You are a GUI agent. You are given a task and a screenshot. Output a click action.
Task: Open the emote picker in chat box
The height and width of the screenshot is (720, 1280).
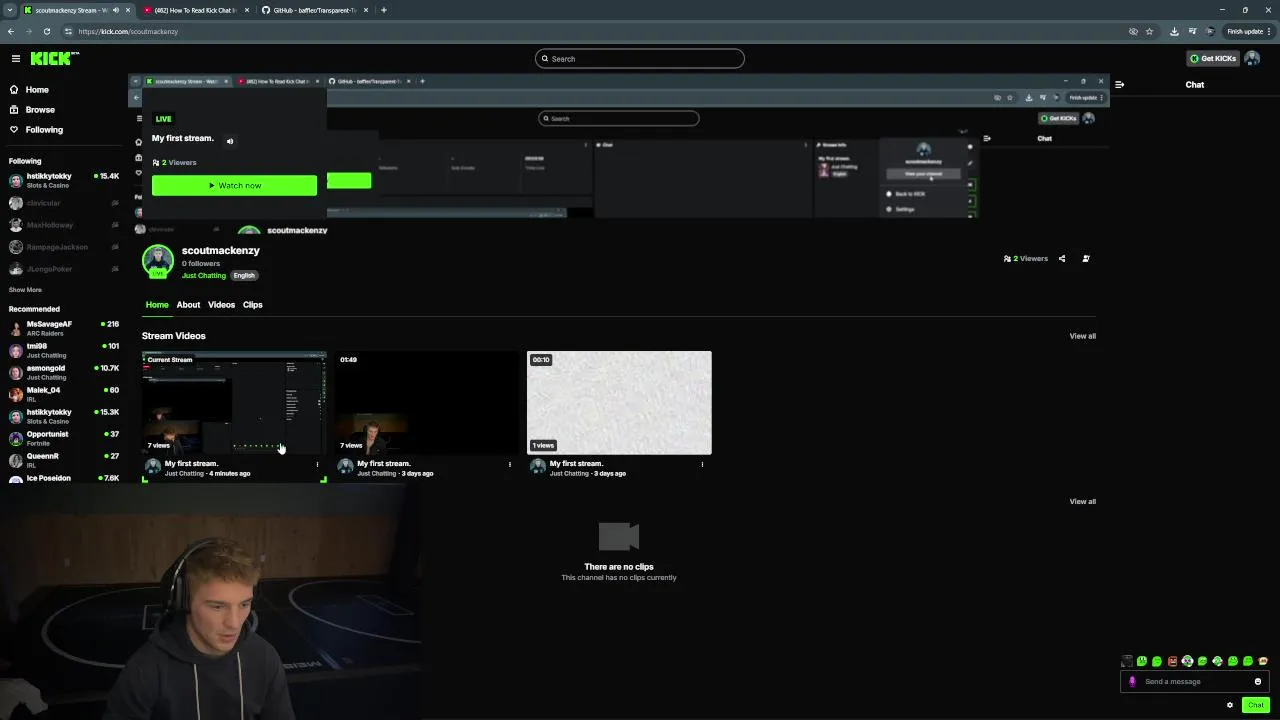1258,682
